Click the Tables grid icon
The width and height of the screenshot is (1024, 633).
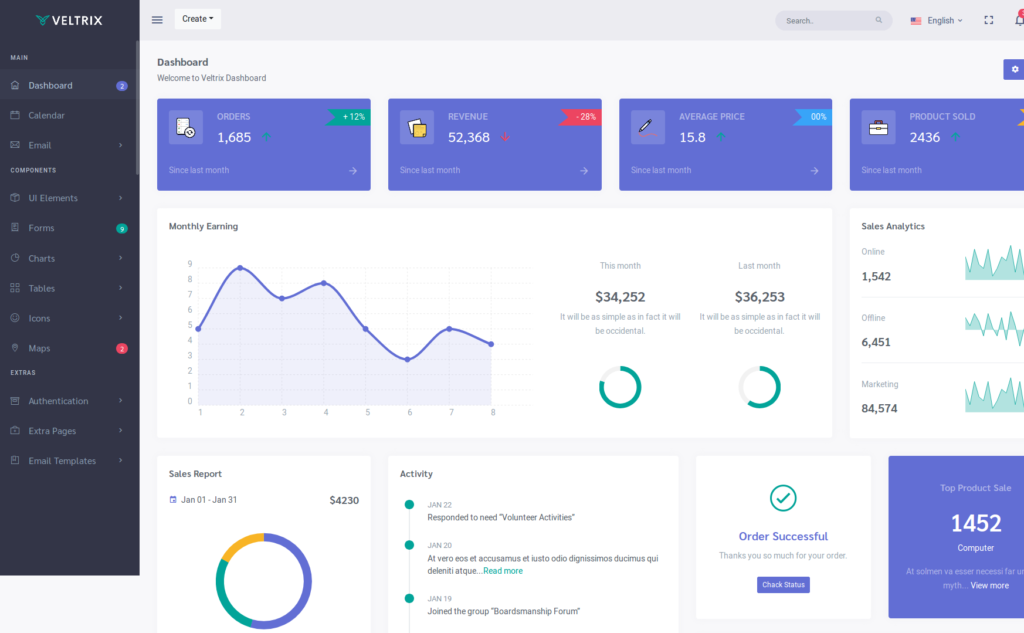tap(15, 288)
